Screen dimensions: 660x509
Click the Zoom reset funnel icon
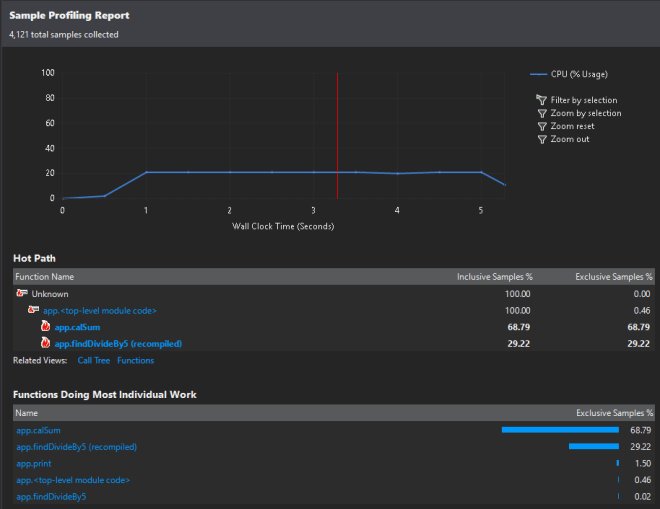pyautogui.click(x=542, y=126)
